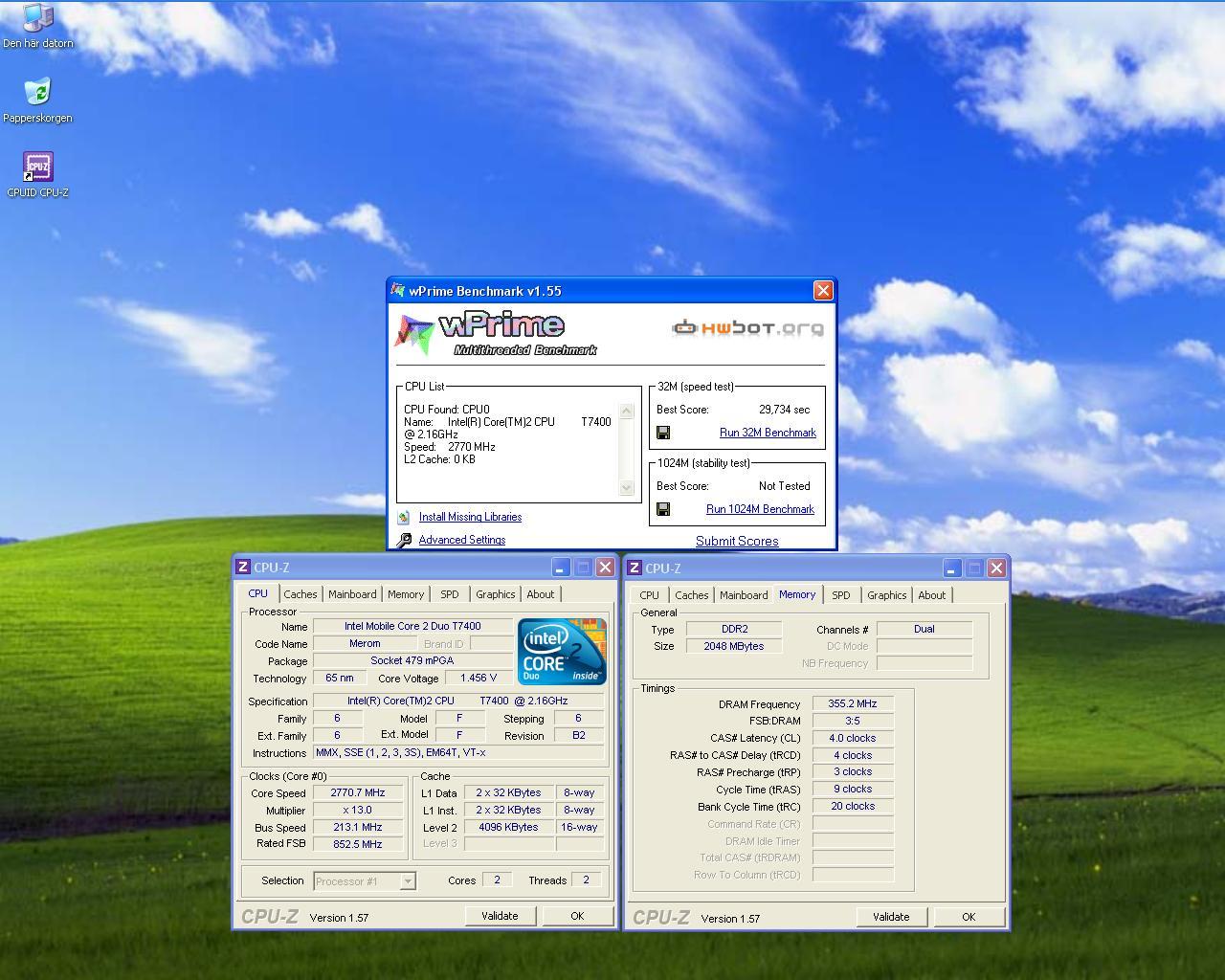Minimize the left CPU-Z window
The image size is (1225, 980).
point(561,567)
